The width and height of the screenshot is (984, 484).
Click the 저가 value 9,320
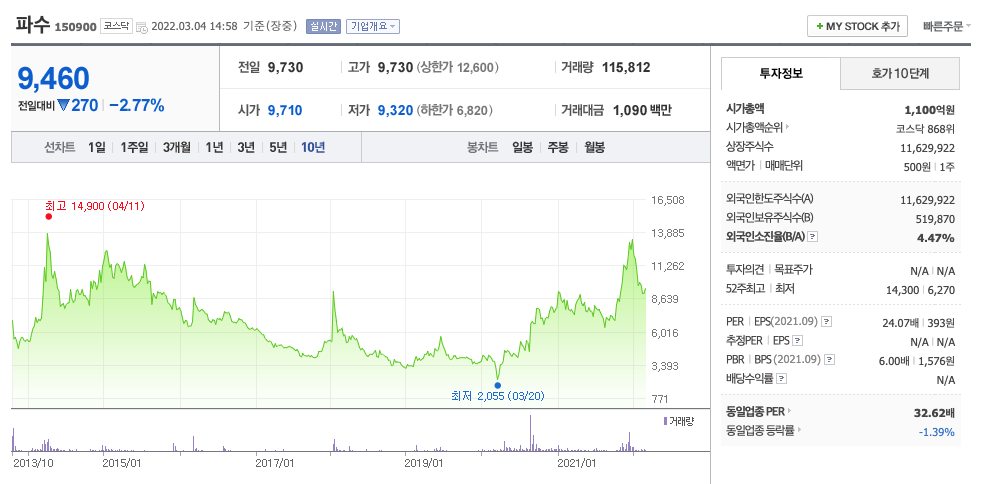(395, 110)
